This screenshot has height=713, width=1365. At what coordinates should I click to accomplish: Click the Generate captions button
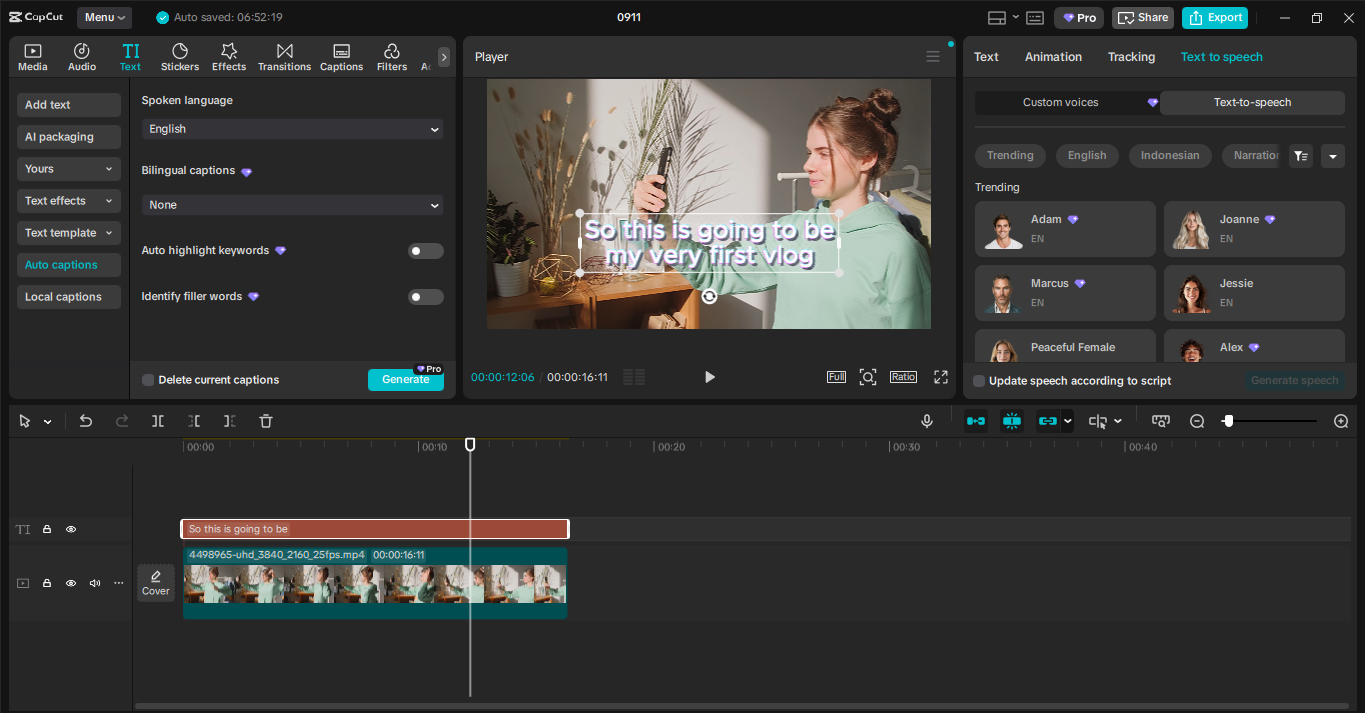[406, 381]
